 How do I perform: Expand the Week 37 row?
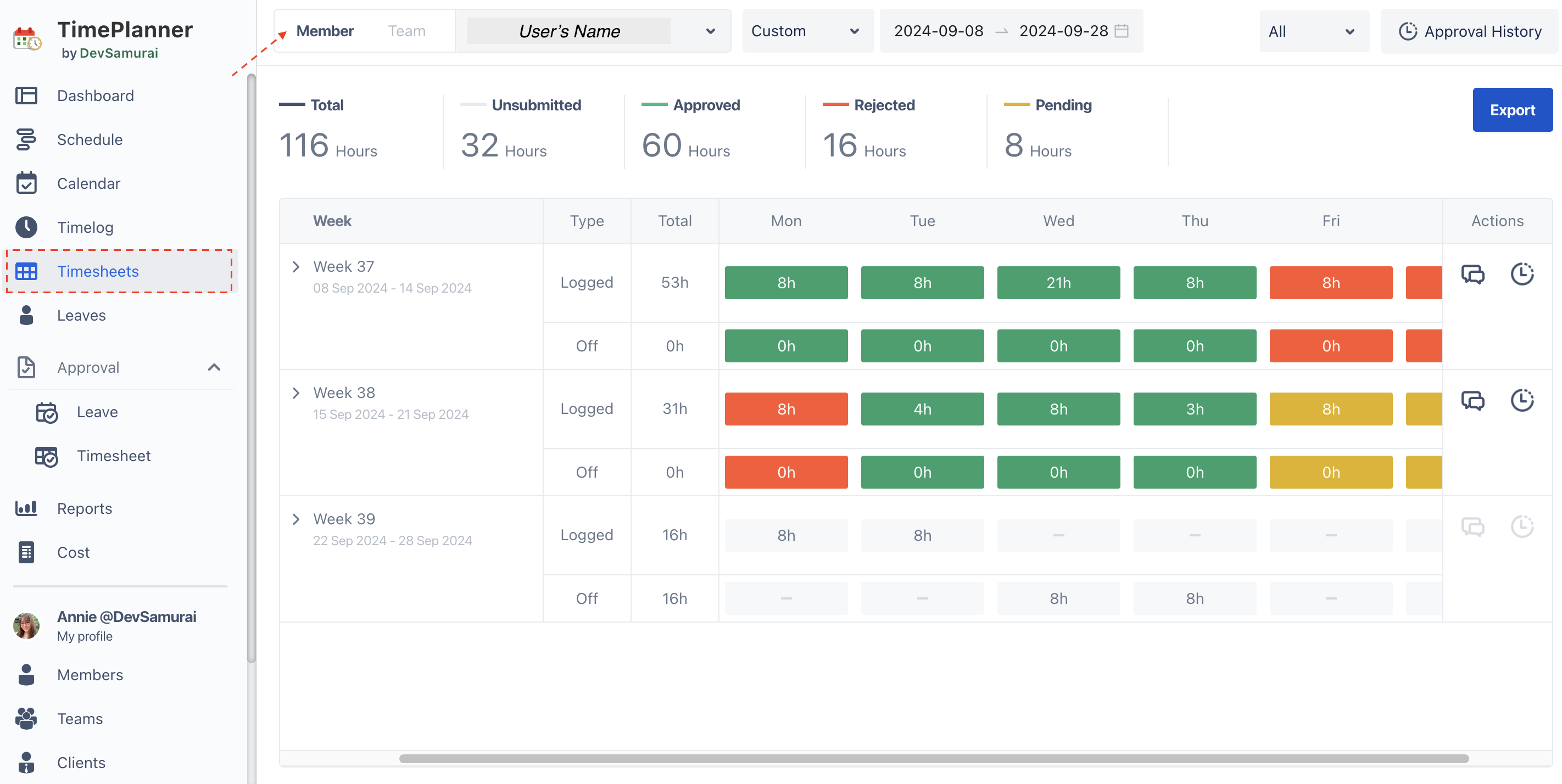pyautogui.click(x=296, y=267)
